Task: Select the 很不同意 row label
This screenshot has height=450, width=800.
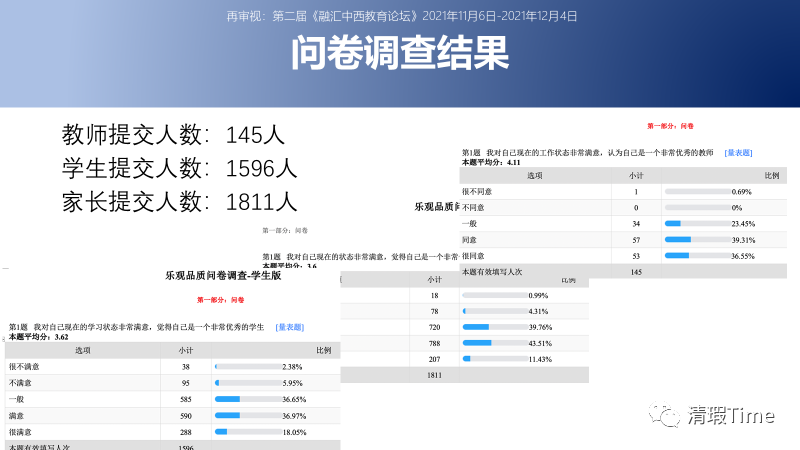Action: [x=477, y=192]
